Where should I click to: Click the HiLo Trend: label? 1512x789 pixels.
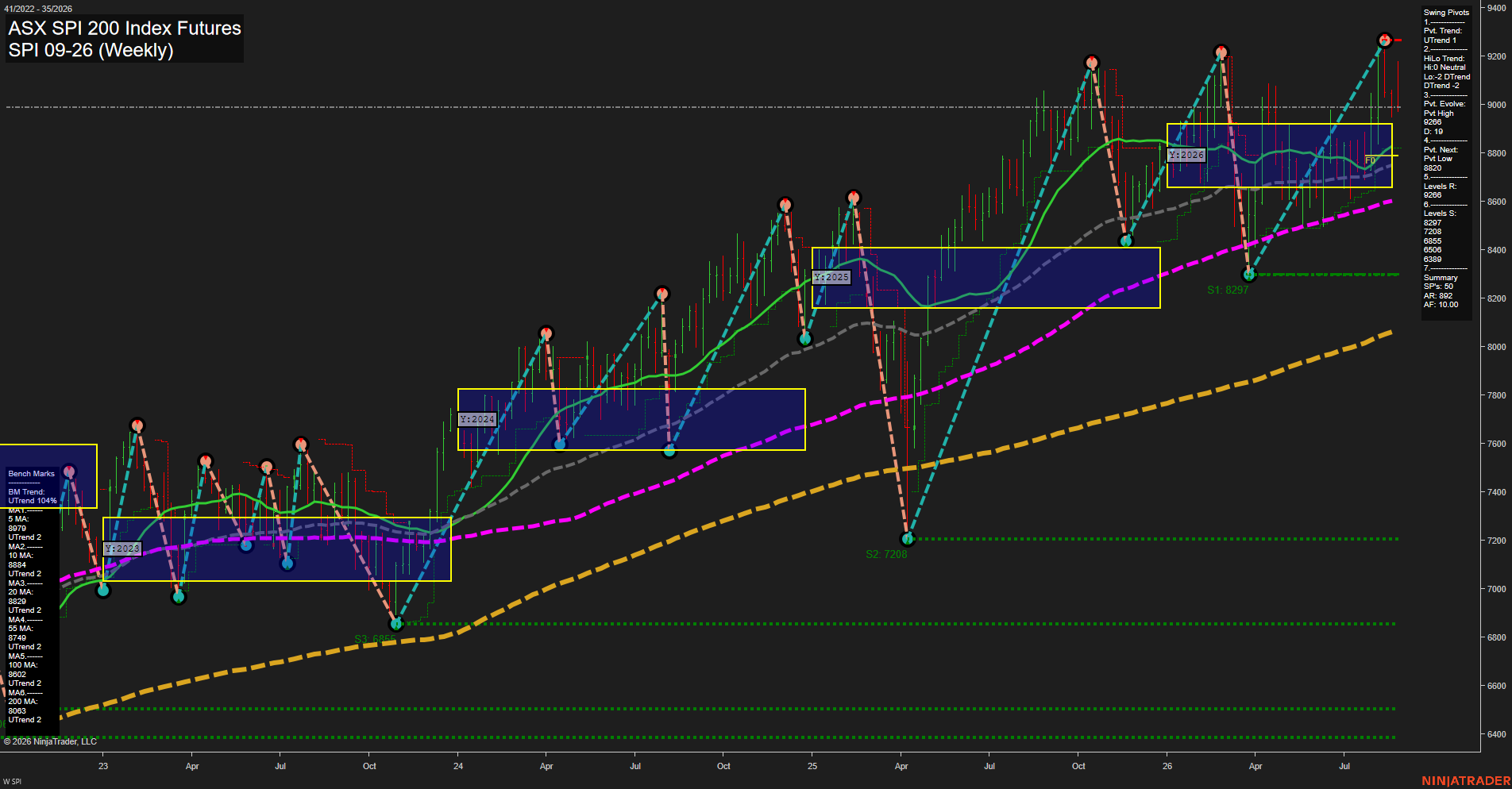pos(1444,59)
